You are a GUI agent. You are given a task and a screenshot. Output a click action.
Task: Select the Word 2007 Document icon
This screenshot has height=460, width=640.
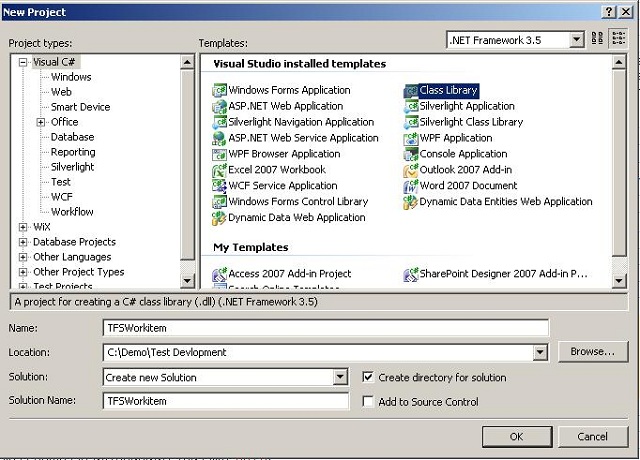pos(411,186)
